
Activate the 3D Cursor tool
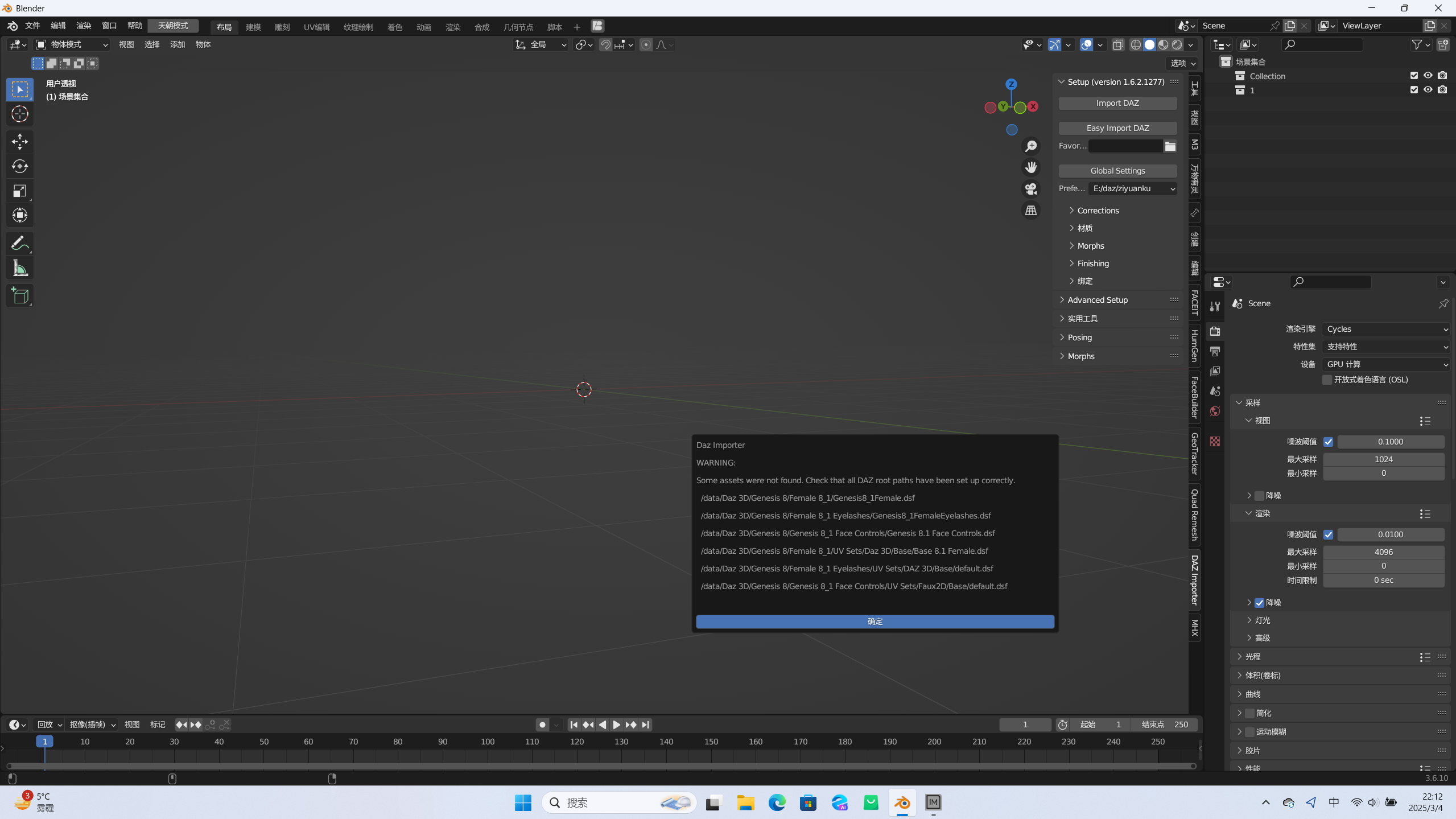pos(20,114)
